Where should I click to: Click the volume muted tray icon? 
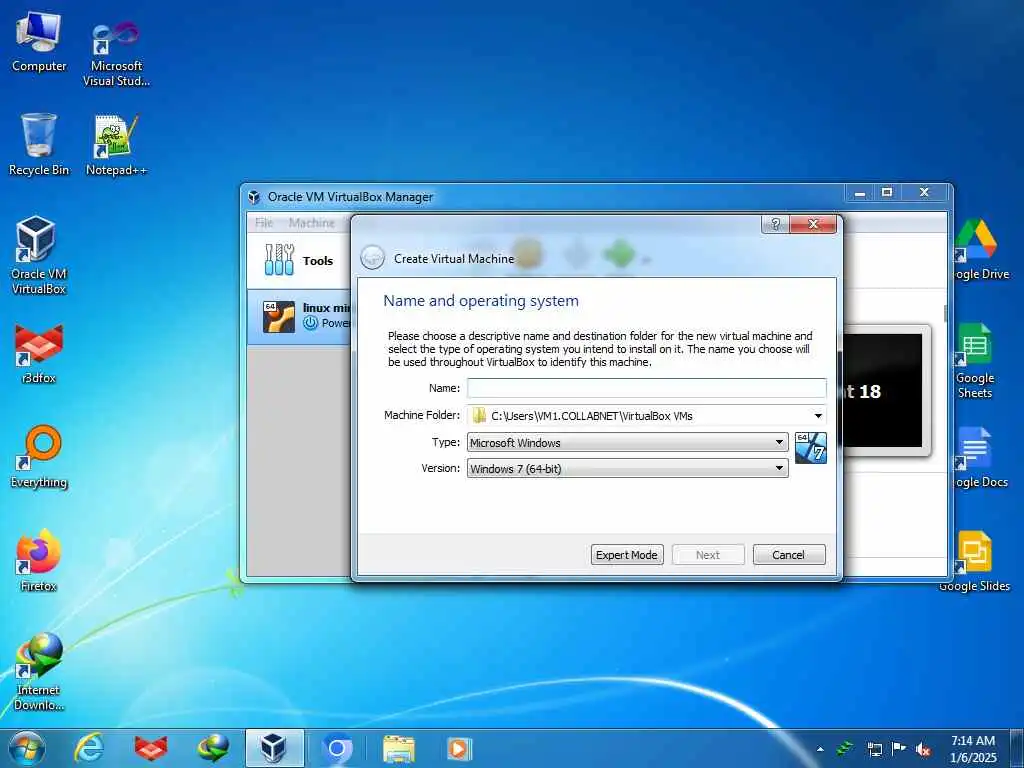point(923,749)
